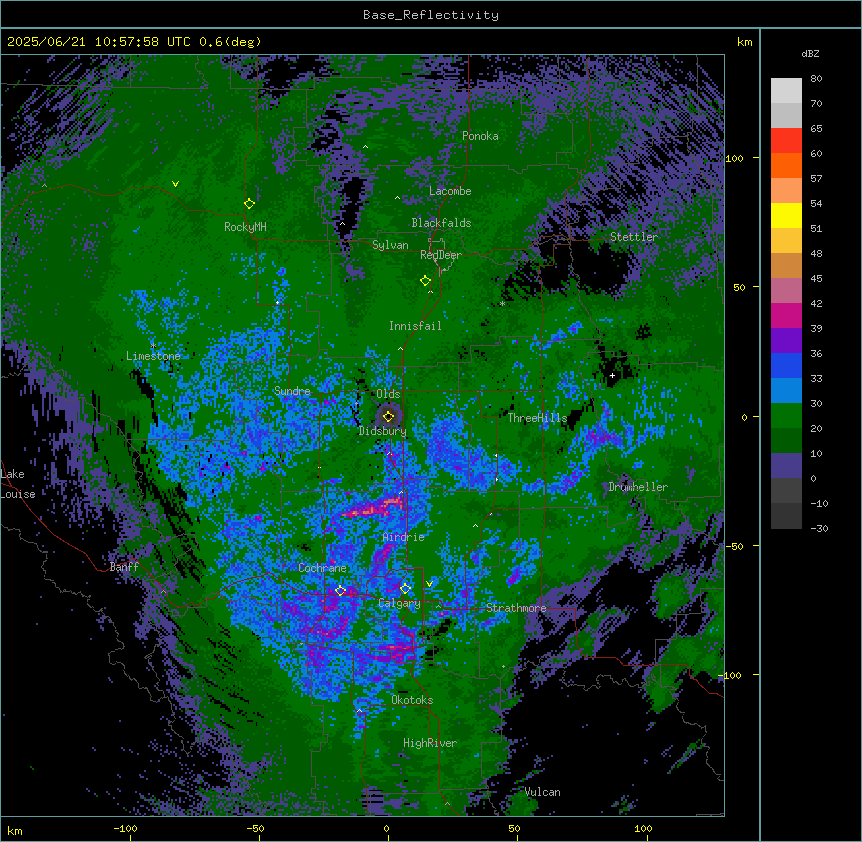Click the yellow radar-site diamond above Didsbury
Image resolution: width=862 pixels, height=842 pixels.
coord(389,416)
